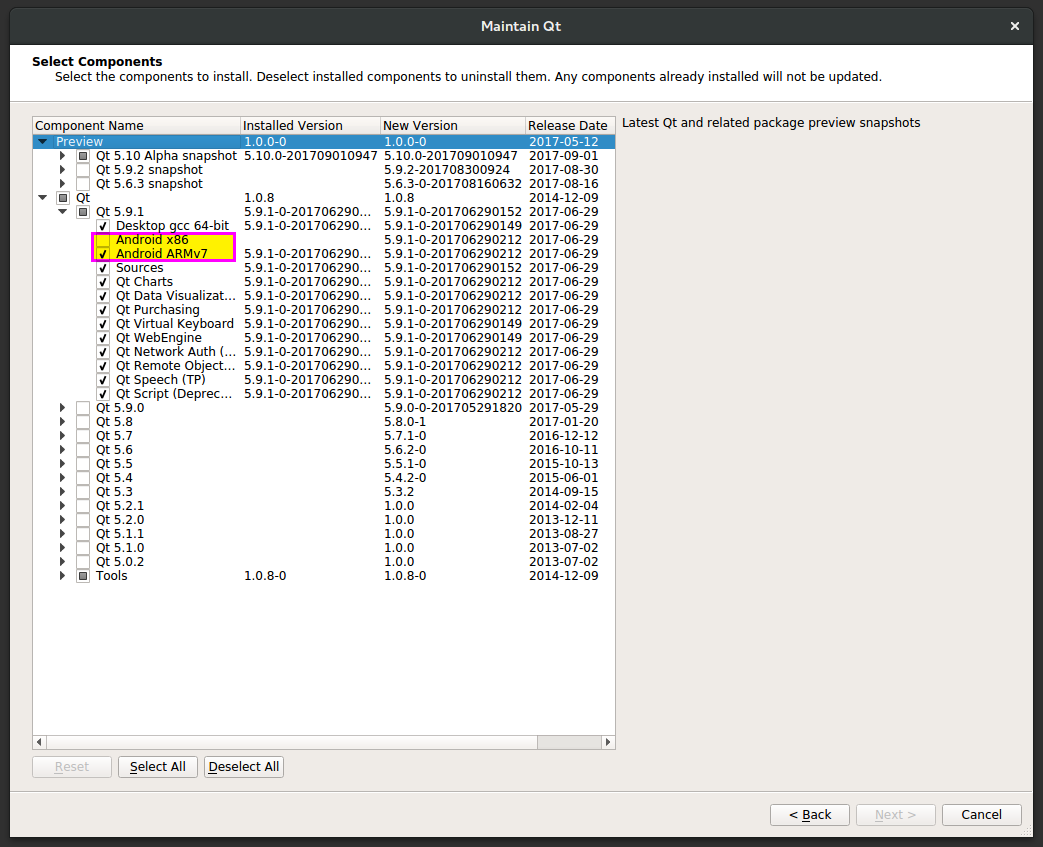Sort by New Version column header
This screenshot has width=1043, height=847.
pyautogui.click(x=452, y=126)
